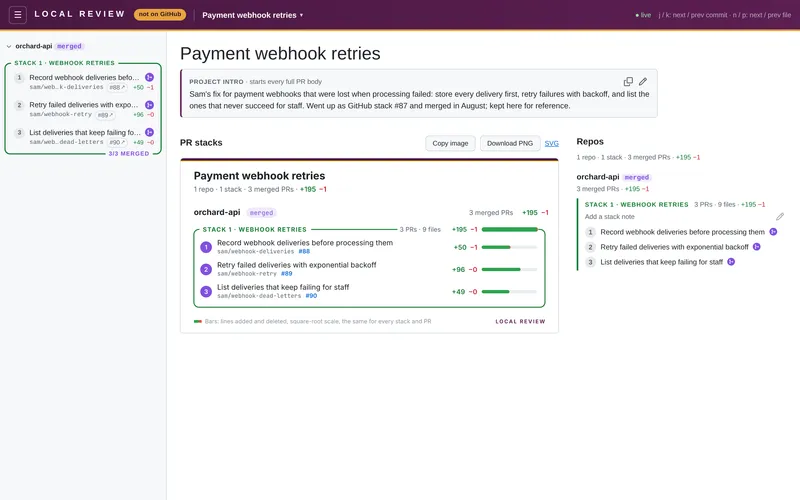Click merged icon beside Repos 'List deliveries that keep failing for staff'
Image resolution: width=800 pixels, height=500 pixels.
coord(731,262)
